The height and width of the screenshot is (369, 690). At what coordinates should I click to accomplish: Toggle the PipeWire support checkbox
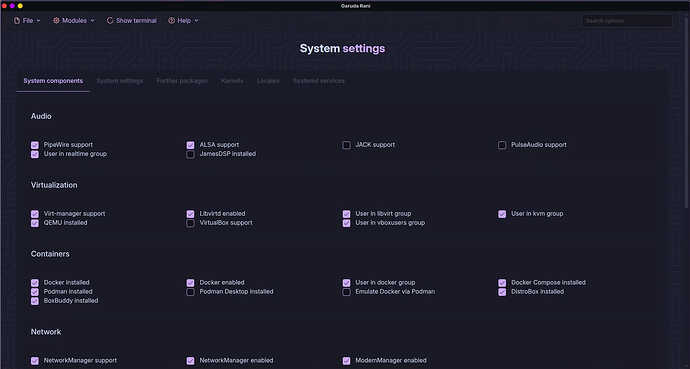tap(35, 145)
